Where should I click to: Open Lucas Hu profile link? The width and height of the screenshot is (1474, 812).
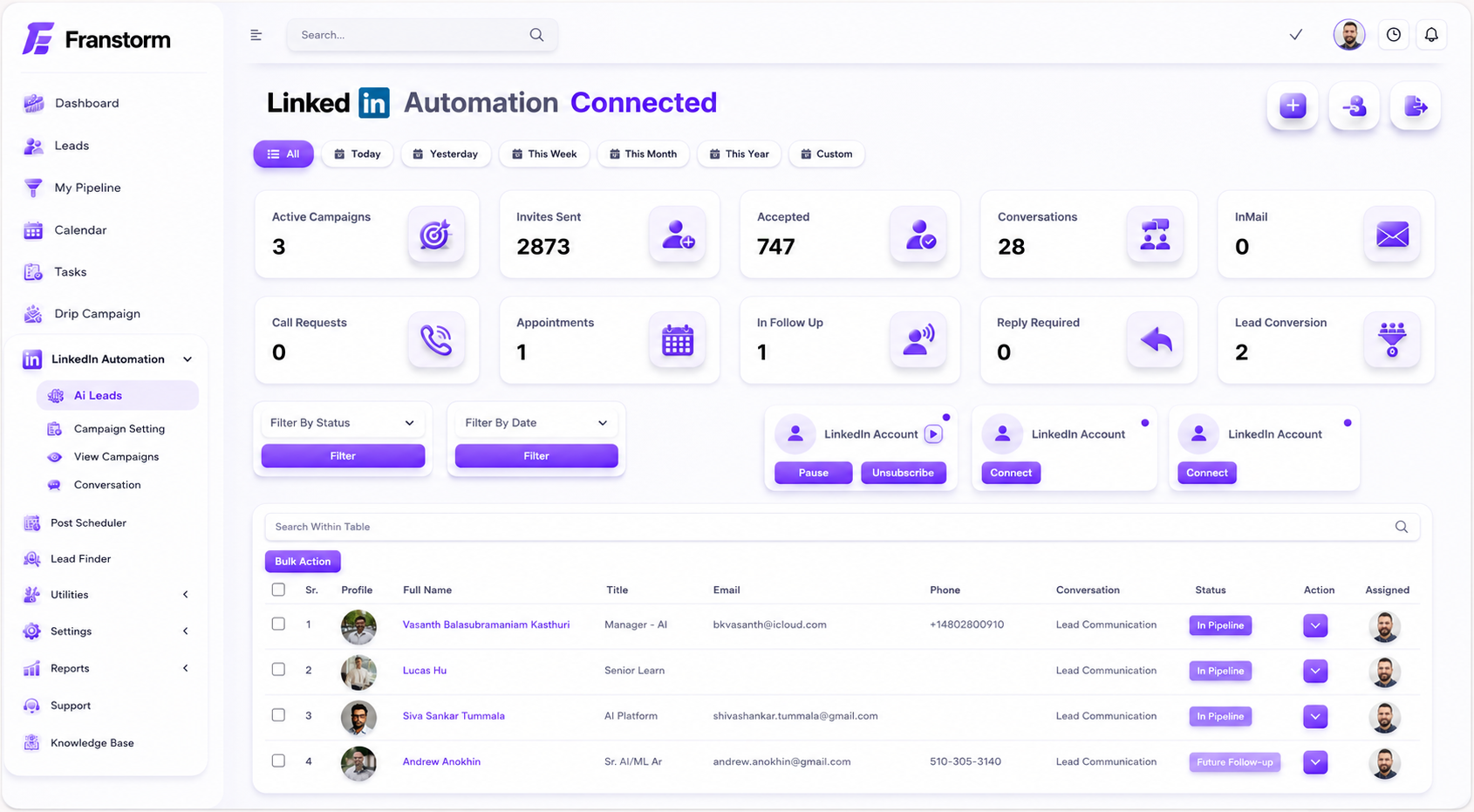click(425, 671)
